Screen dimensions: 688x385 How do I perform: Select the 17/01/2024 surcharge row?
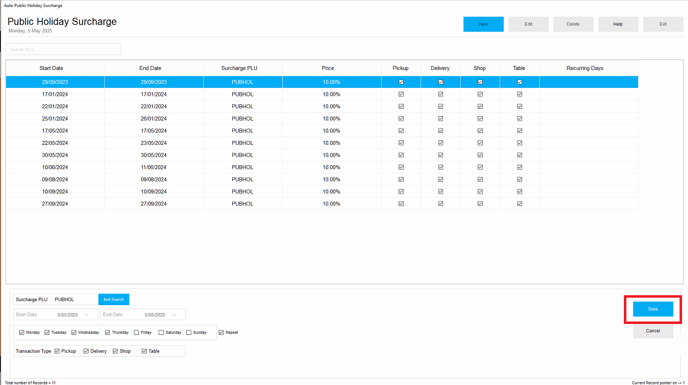tap(322, 94)
